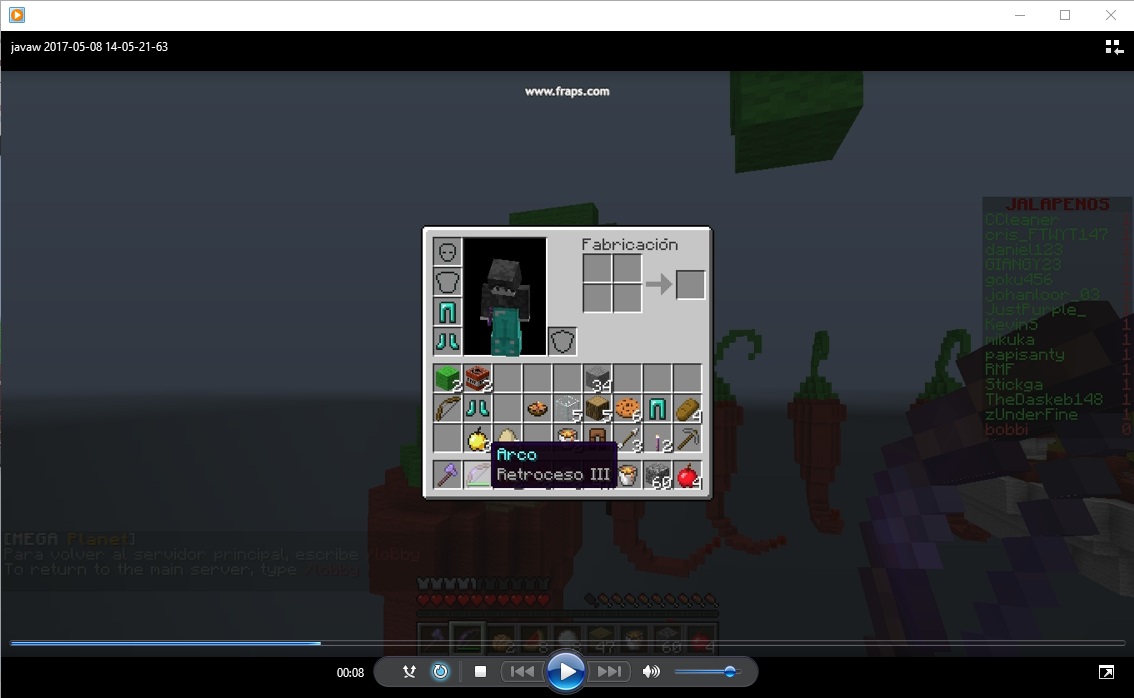Stop the video playback
The height and width of the screenshot is (698, 1134).
[480, 672]
